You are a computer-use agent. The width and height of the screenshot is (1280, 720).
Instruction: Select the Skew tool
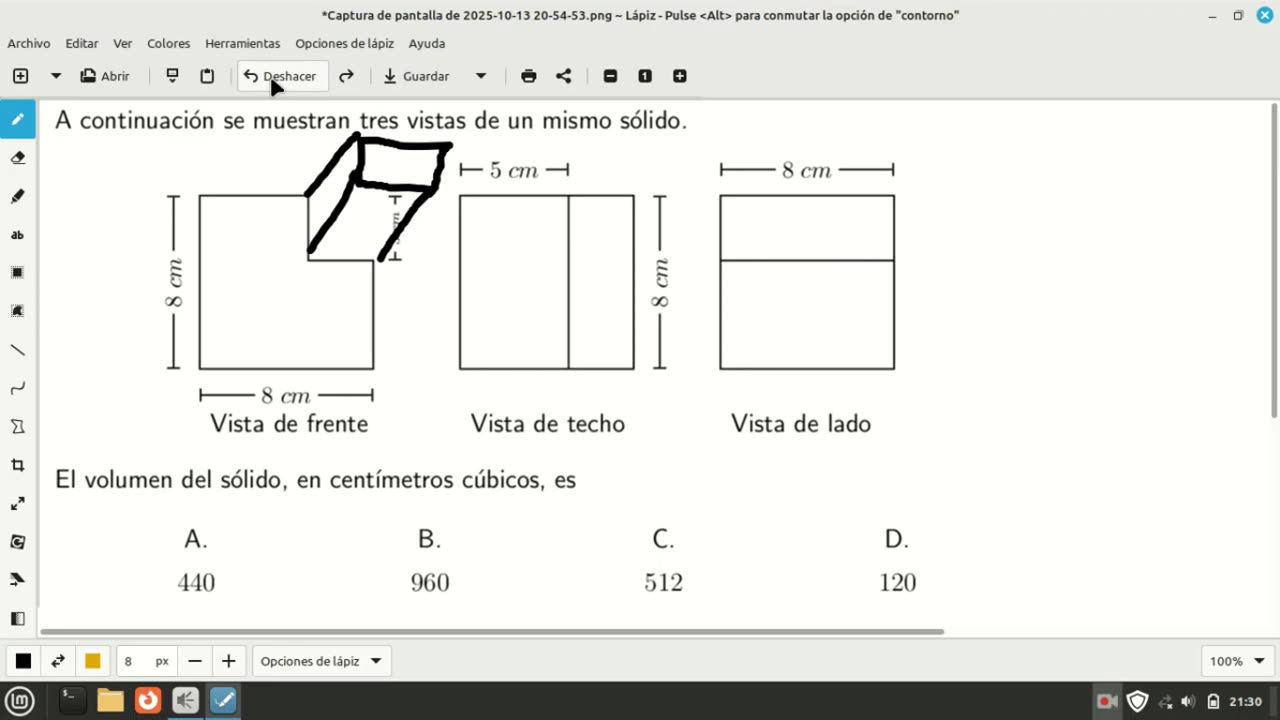(x=18, y=580)
